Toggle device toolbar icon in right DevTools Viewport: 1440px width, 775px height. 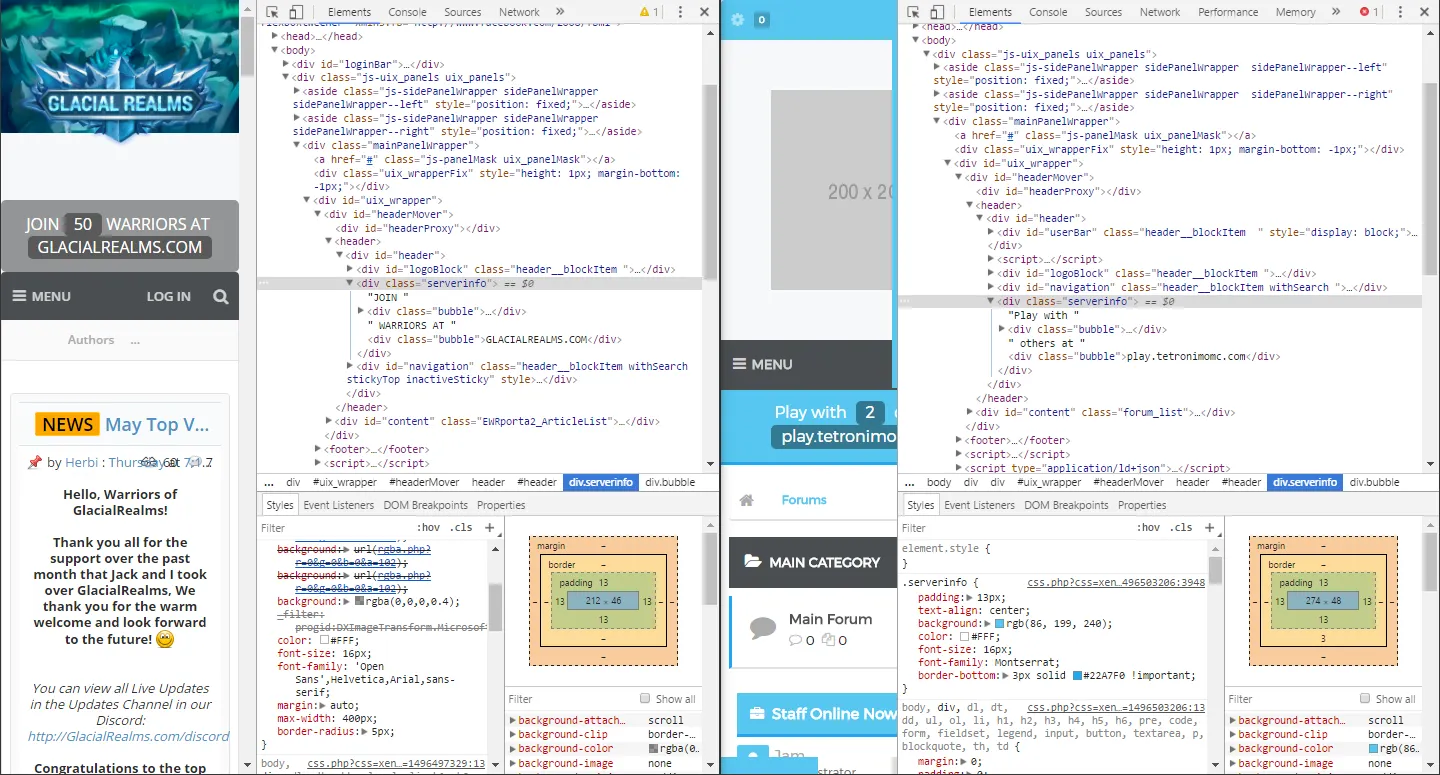[x=937, y=12]
